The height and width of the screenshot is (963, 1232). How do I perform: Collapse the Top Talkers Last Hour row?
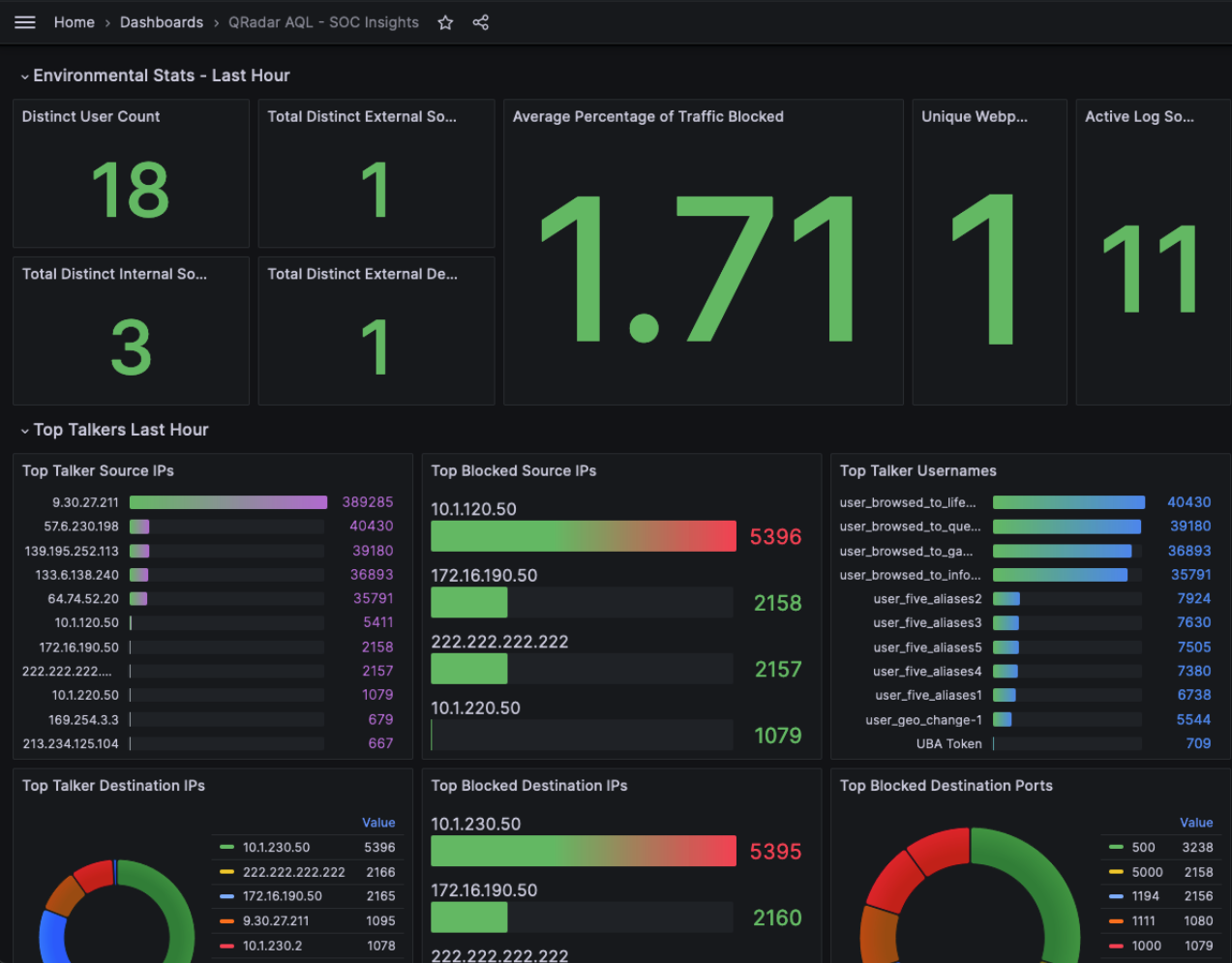[x=25, y=431]
